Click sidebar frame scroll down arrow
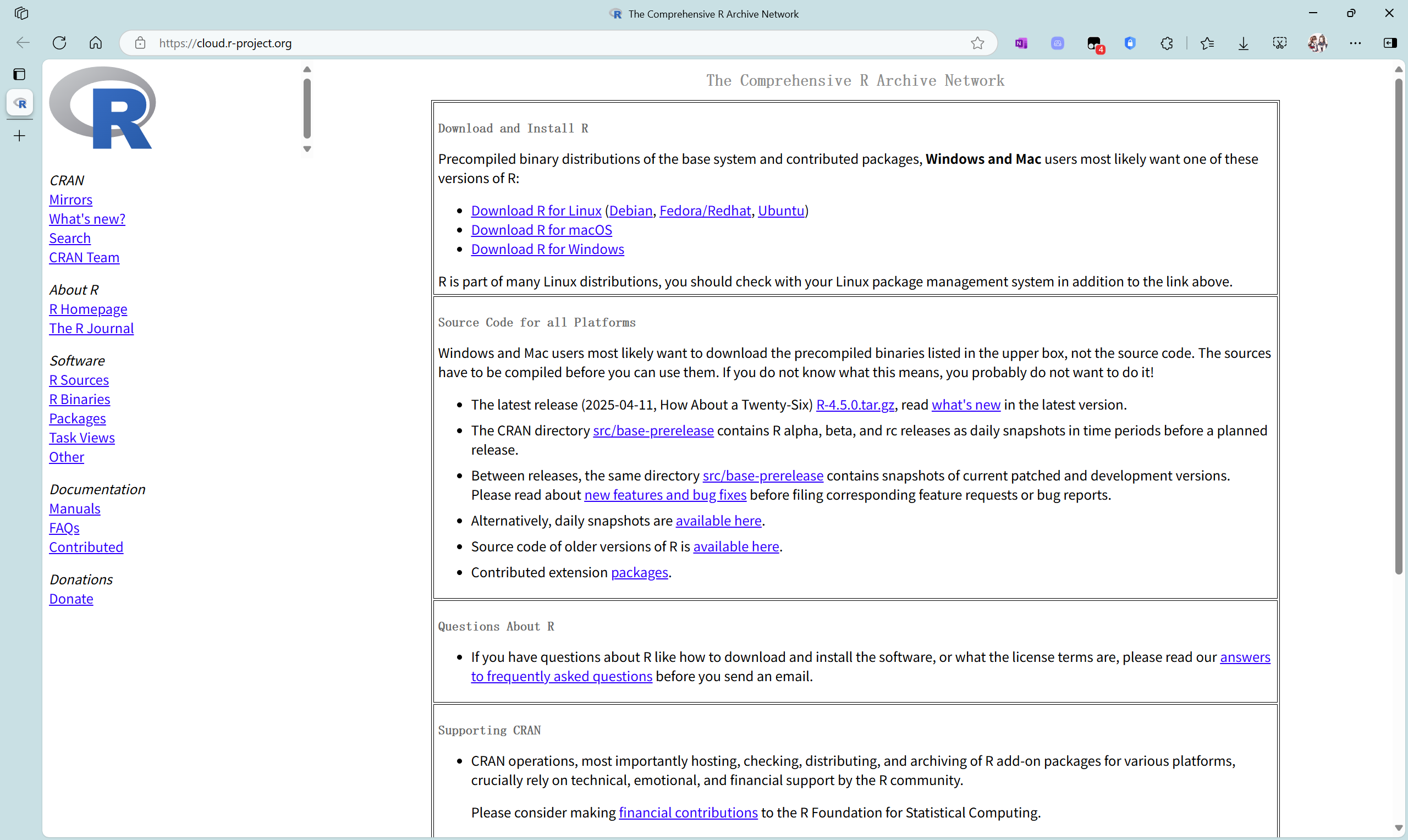Image resolution: width=1408 pixels, height=840 pixels. [307, 149]
